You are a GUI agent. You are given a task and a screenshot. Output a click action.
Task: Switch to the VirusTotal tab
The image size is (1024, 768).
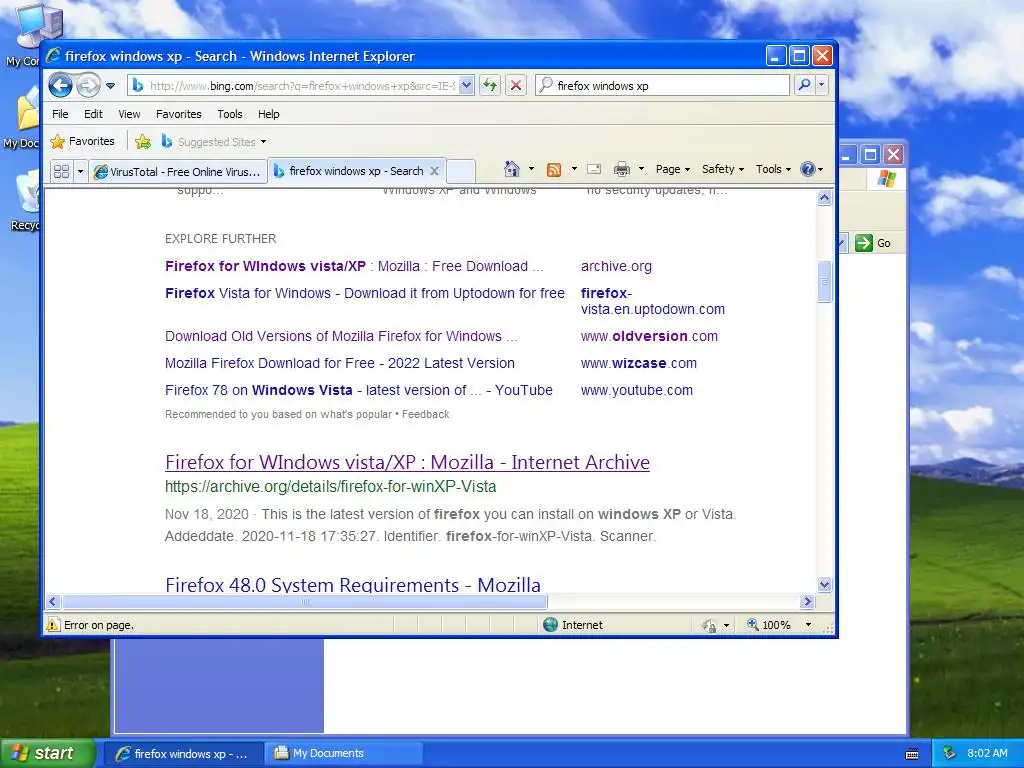178,172
